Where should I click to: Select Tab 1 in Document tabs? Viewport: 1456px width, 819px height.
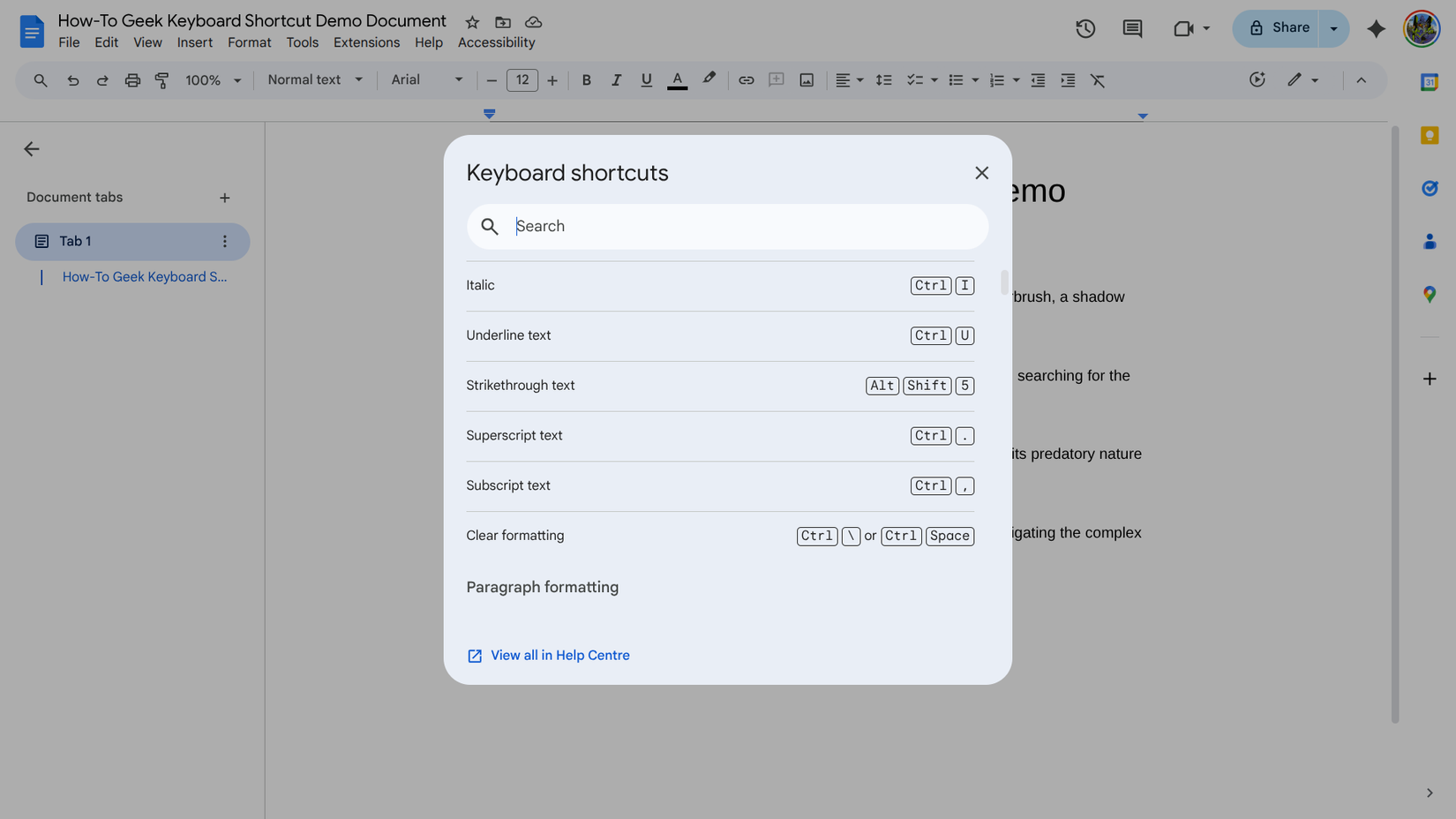(x=74, y=241)
